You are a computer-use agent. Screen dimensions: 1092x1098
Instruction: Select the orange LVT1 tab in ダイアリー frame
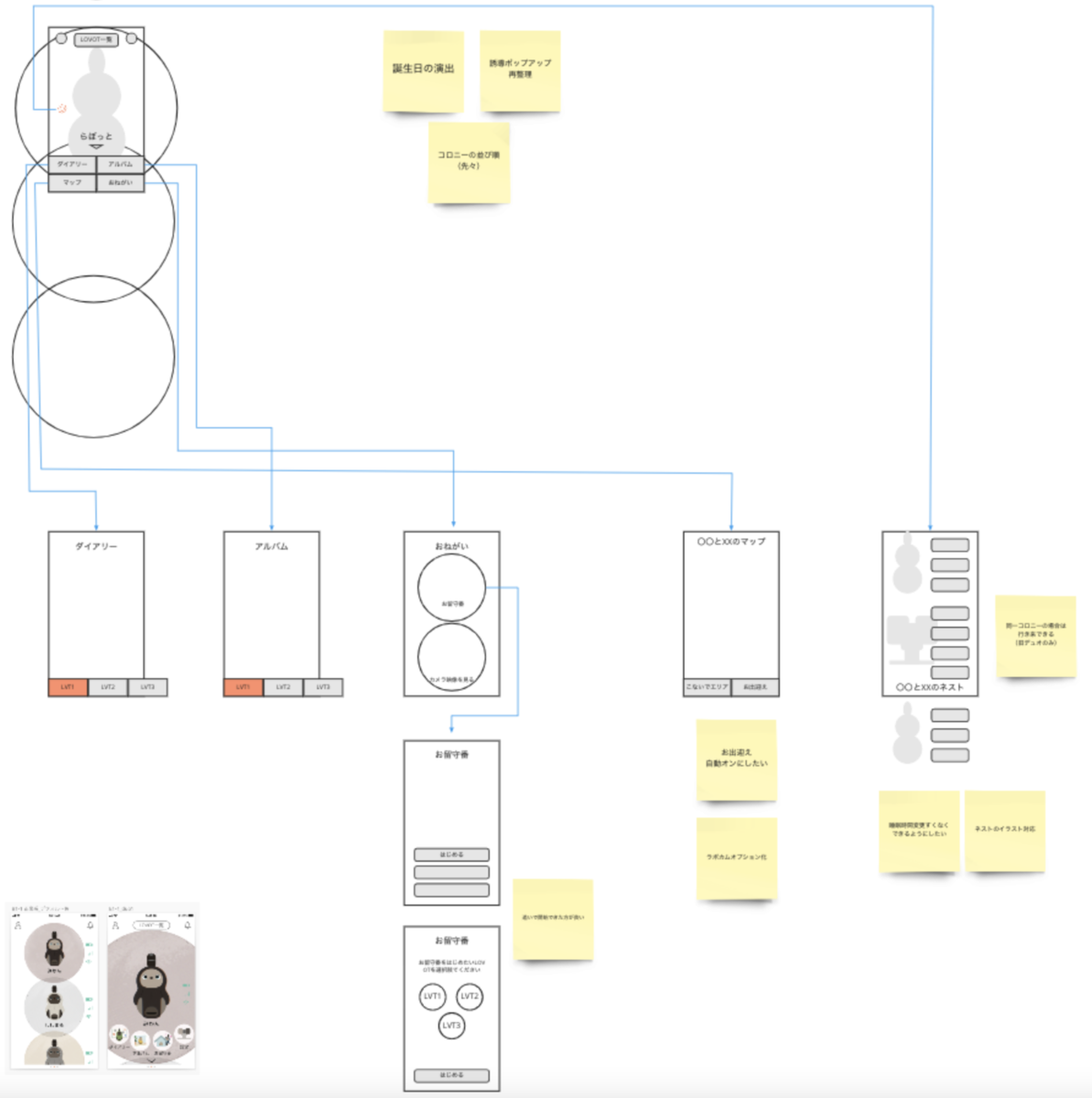coord(68,687)
